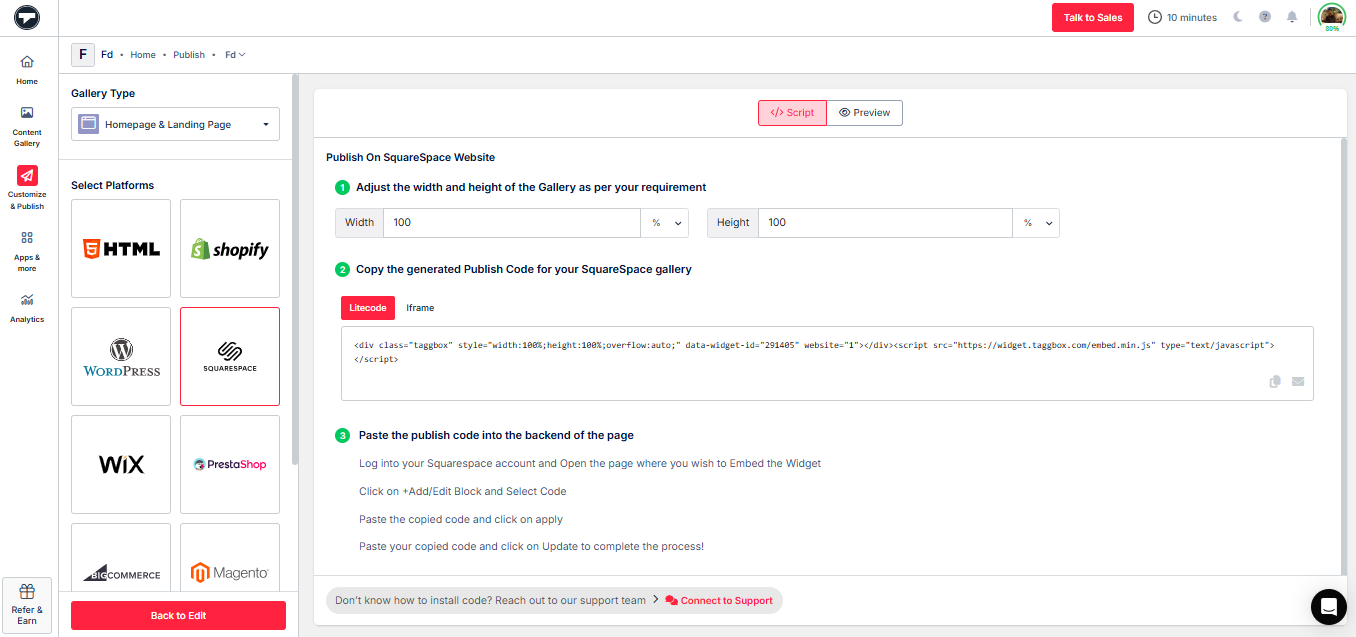The height and width of the screenshot is (637, 1356).
Task: Expand the Gallery Type dropdown
Action: tap(175, 124)
